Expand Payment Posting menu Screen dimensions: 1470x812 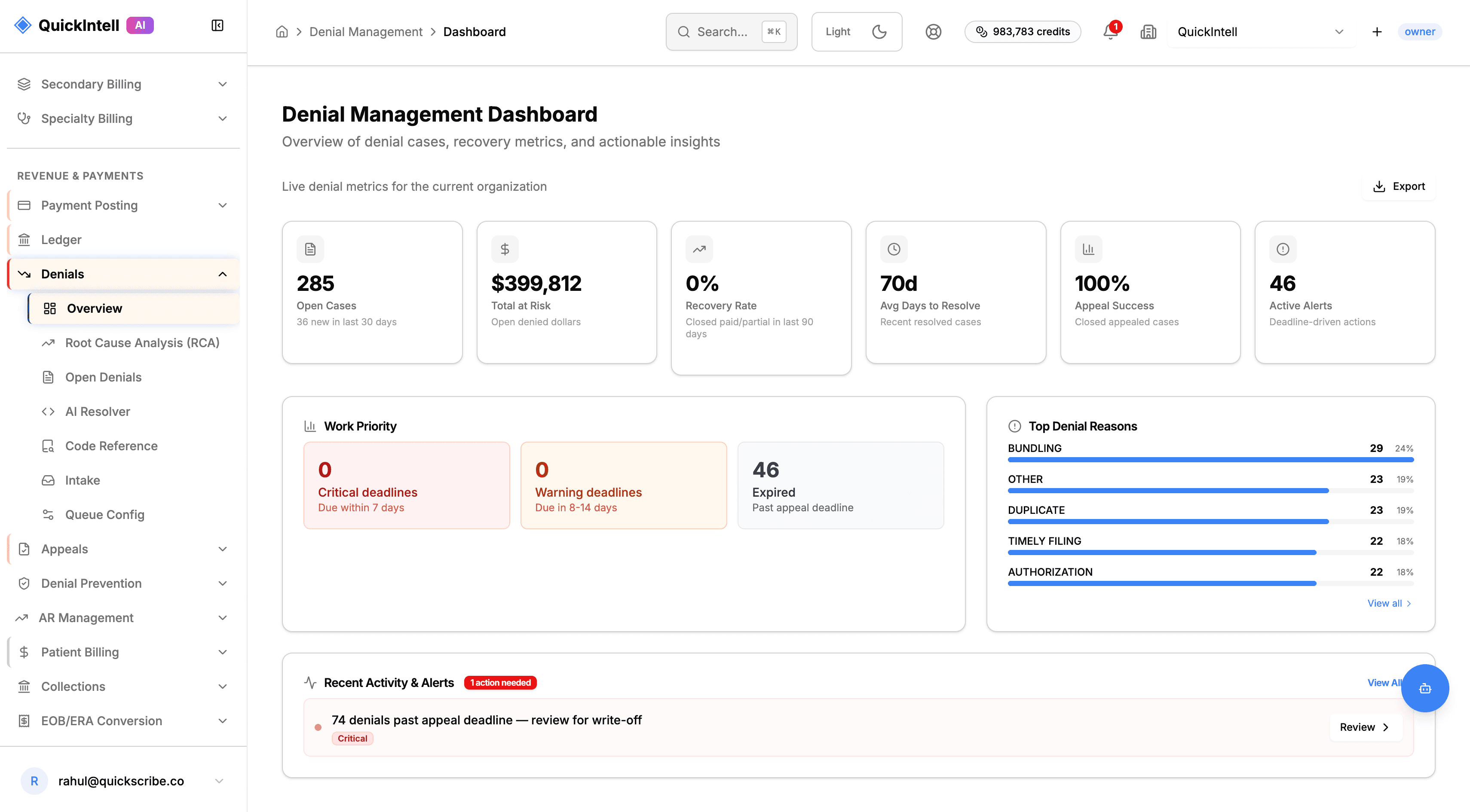point(223,205)
